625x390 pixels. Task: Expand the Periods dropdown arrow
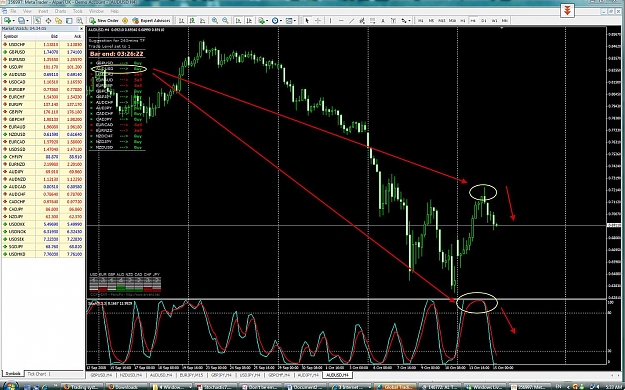(x=281, y=20)
